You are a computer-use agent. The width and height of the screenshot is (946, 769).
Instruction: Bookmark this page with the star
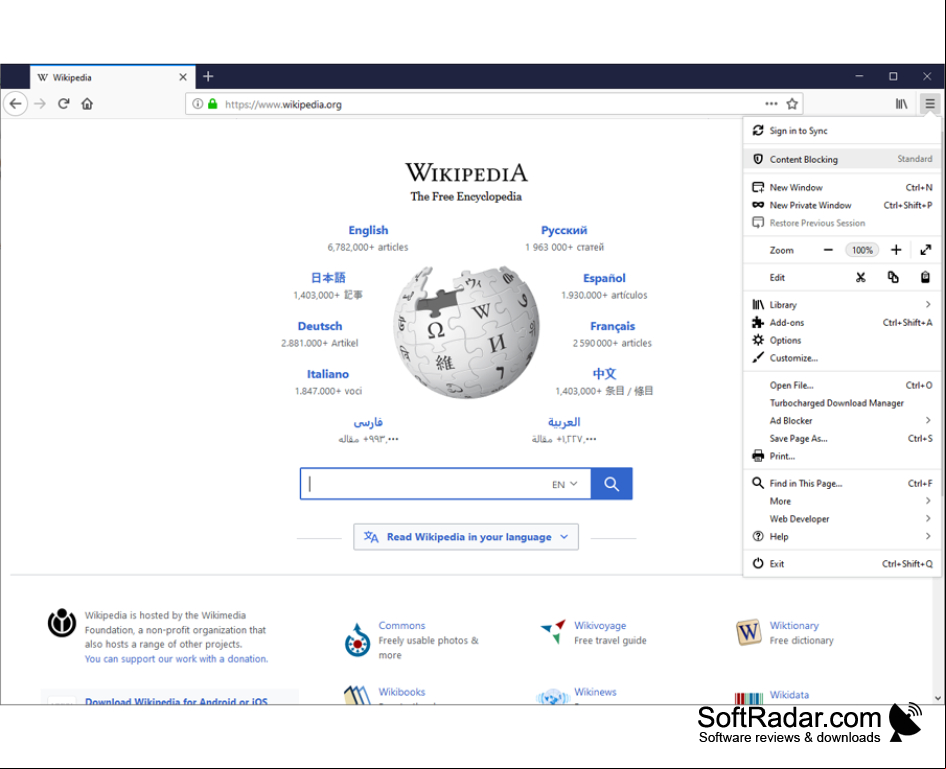(x=792, y=104)
